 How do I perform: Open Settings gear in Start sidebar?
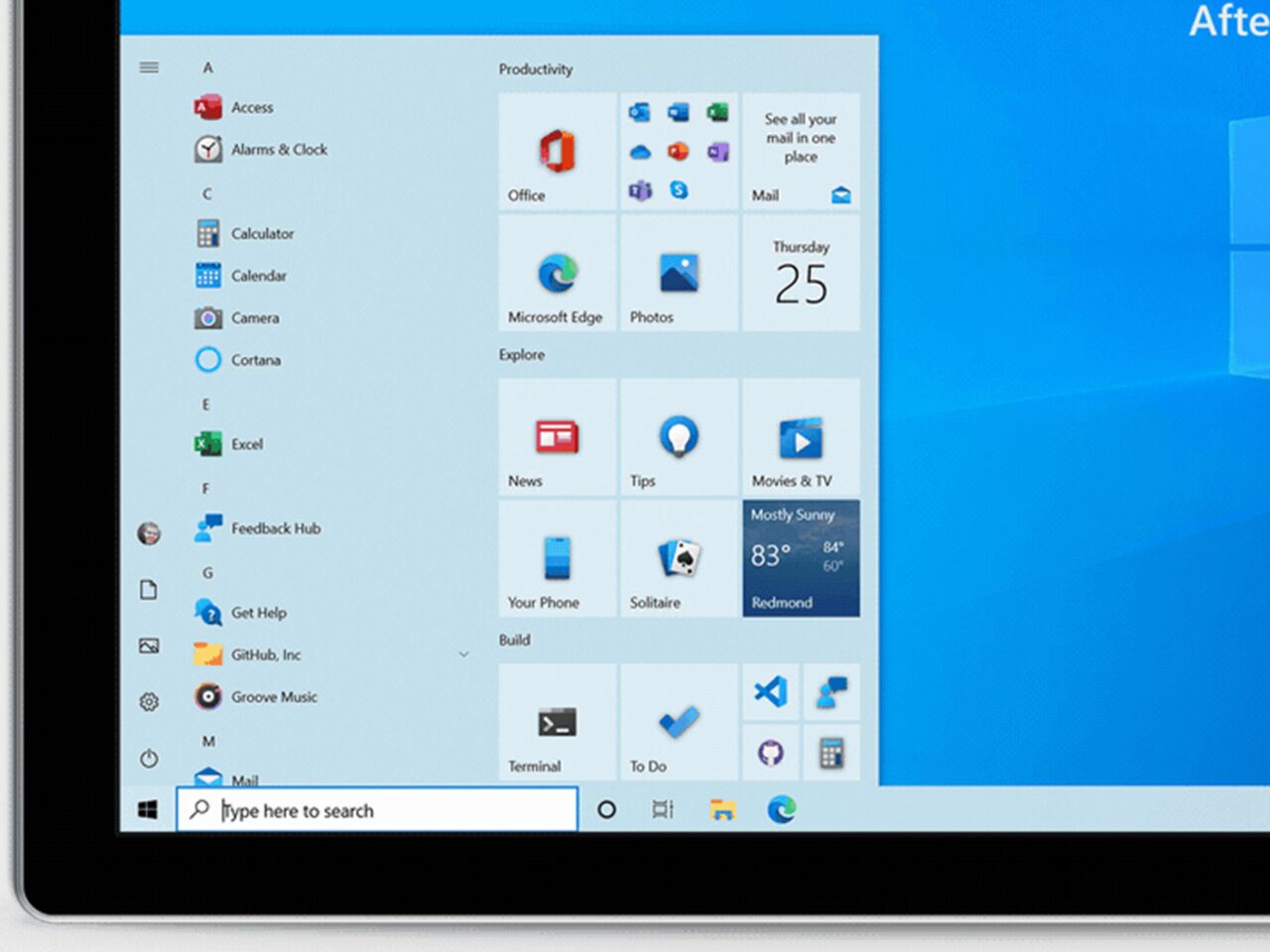(149, 702)
